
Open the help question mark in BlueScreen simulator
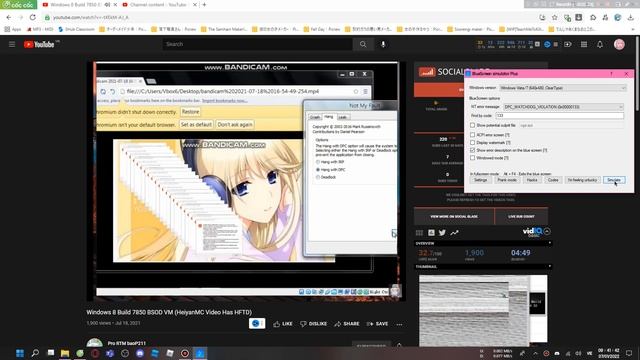[611, 74]
